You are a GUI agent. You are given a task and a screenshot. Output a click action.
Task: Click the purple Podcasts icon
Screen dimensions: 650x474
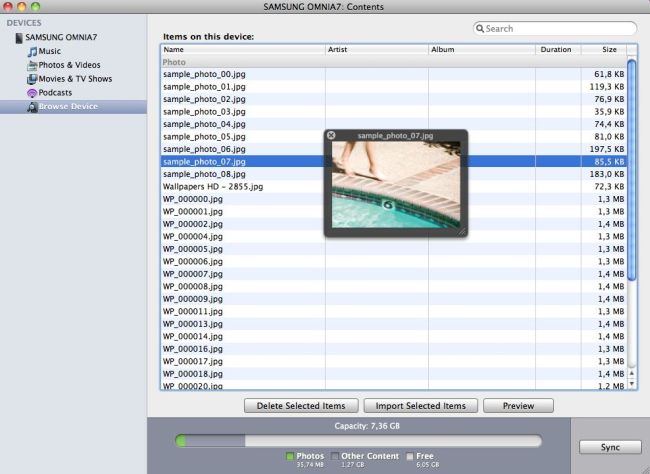coord(32,93)
